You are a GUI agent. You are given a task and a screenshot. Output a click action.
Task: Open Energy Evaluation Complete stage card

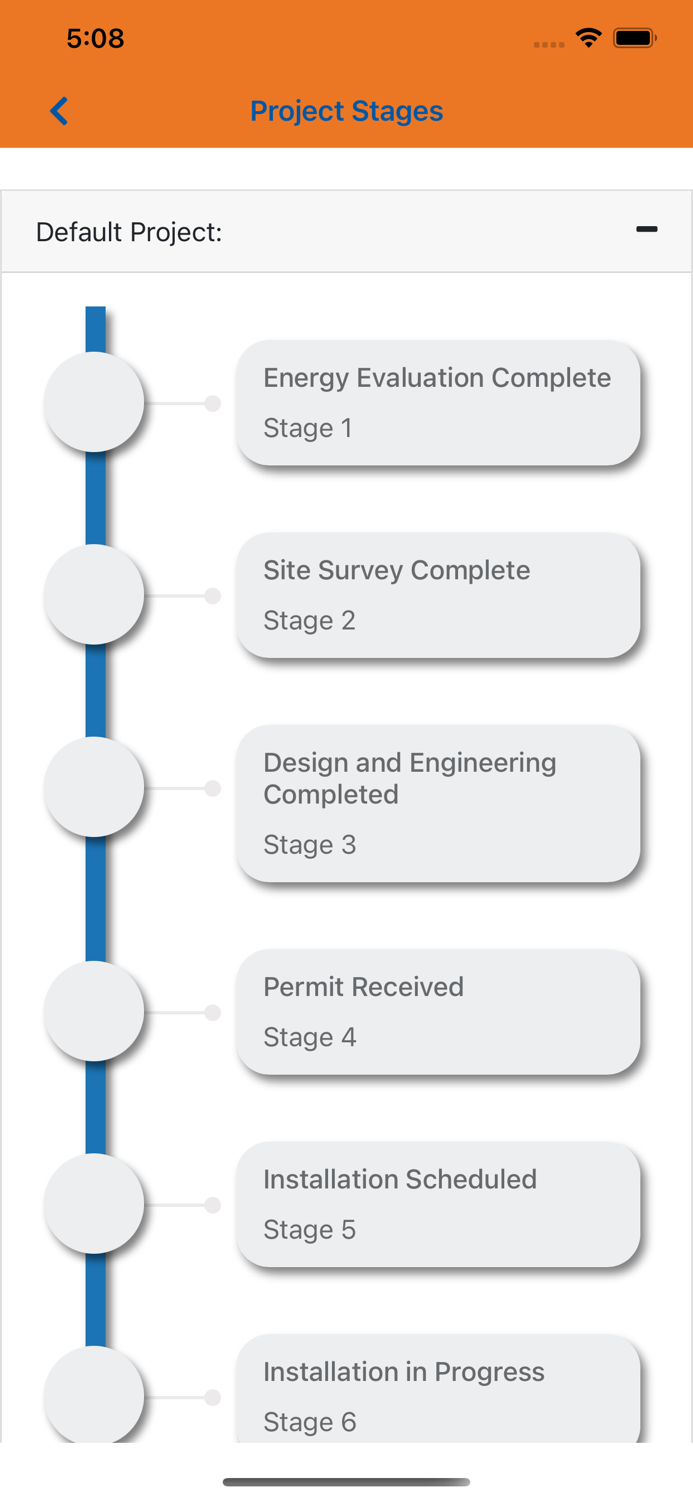438,403
